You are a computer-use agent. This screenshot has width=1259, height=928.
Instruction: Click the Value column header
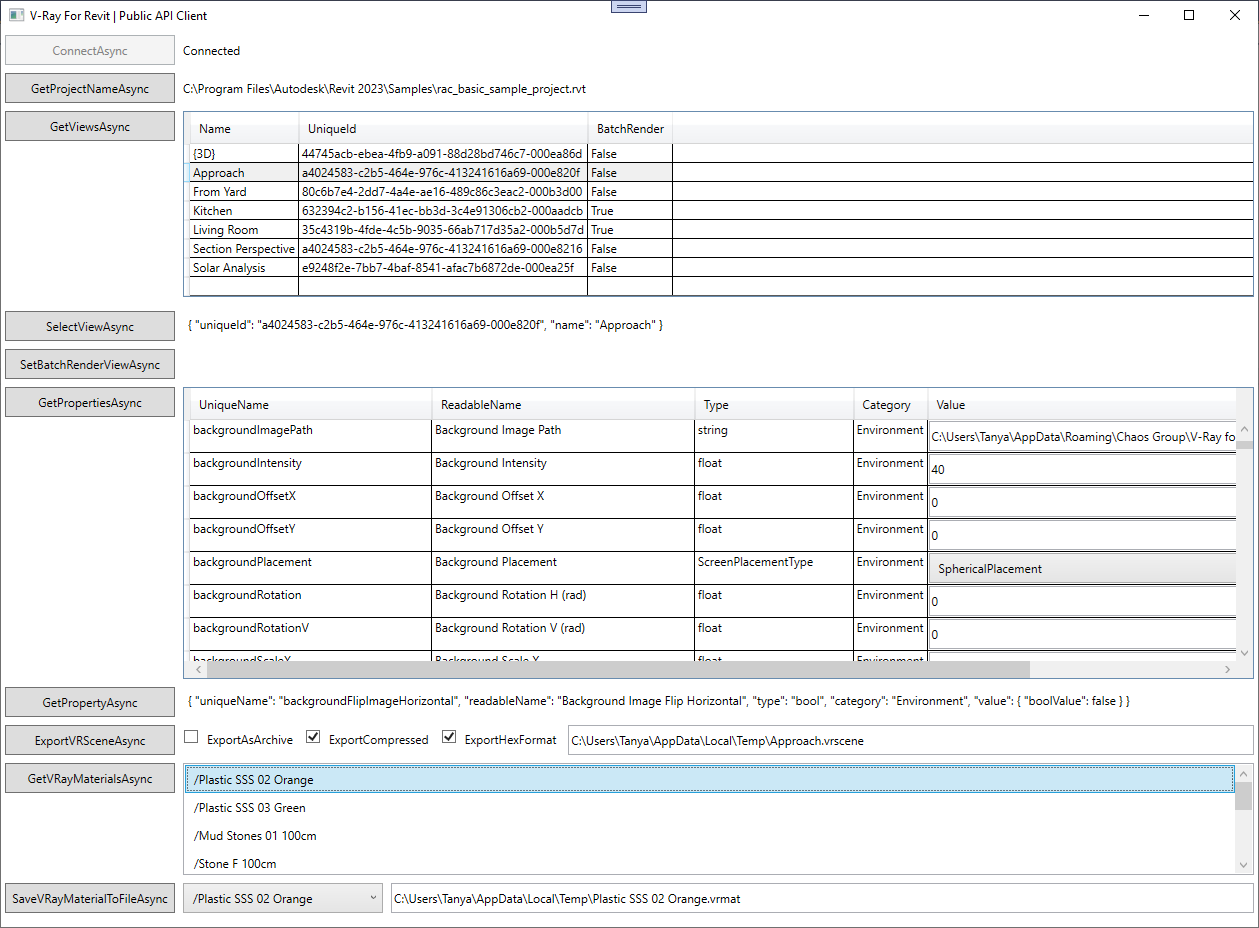pyautogui.click(x=1082, y=405)
